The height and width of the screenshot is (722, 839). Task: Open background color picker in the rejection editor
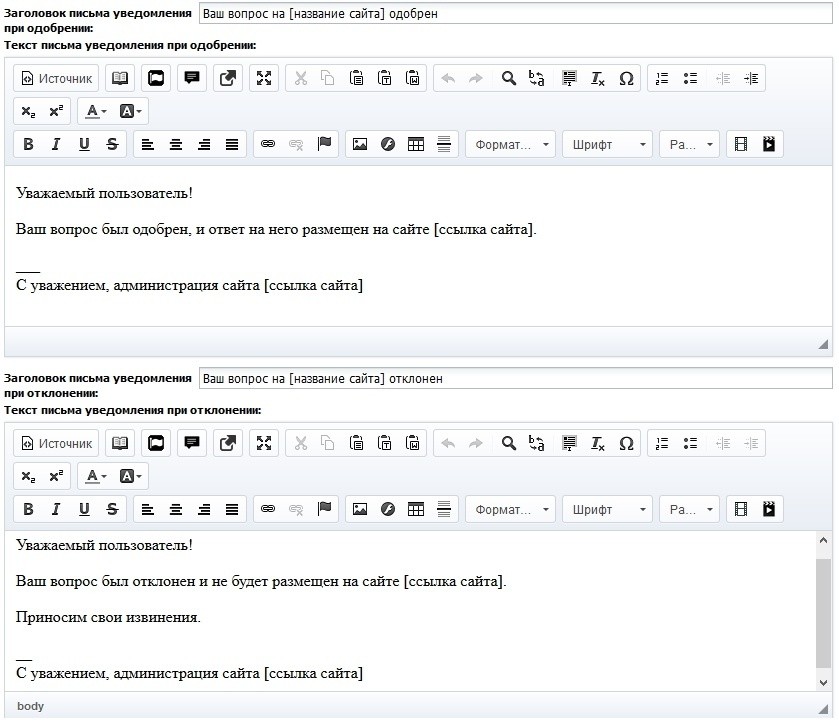pos(131,476)
